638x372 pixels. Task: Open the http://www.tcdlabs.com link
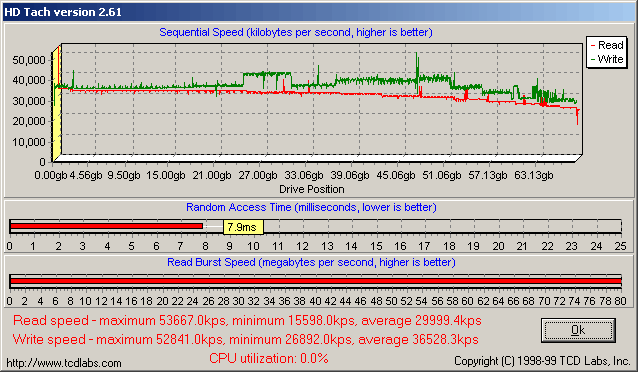[64, 363]
